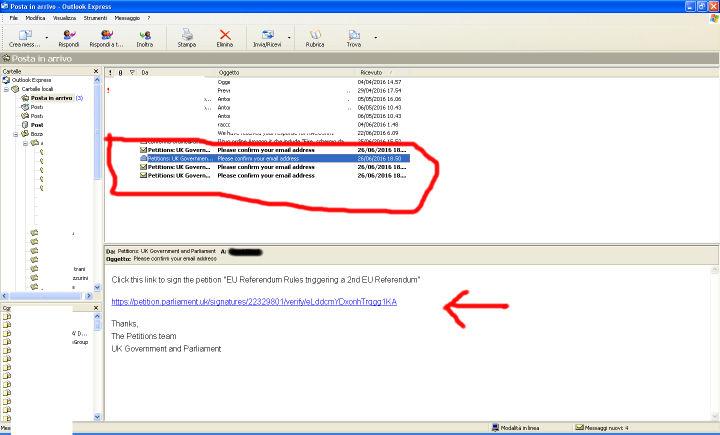Open the petition.parliament.uk verify link
This screenshot has height=435, width=720.
click(x=254, y=302)
